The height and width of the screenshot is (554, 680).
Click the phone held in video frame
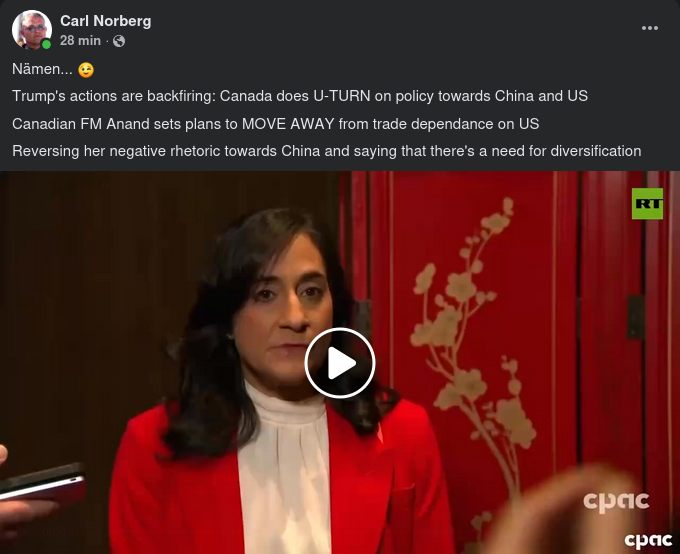42,482
